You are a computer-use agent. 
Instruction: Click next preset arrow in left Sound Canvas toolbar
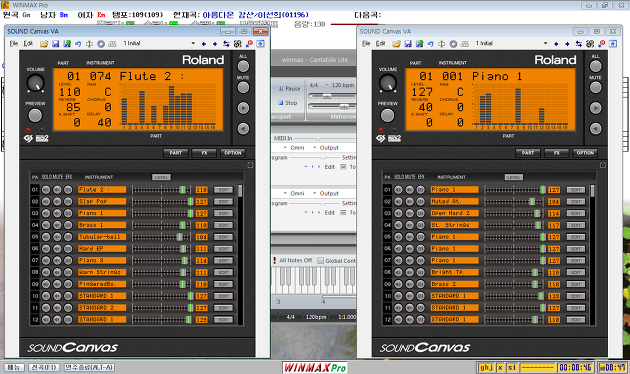click(215, 44)
